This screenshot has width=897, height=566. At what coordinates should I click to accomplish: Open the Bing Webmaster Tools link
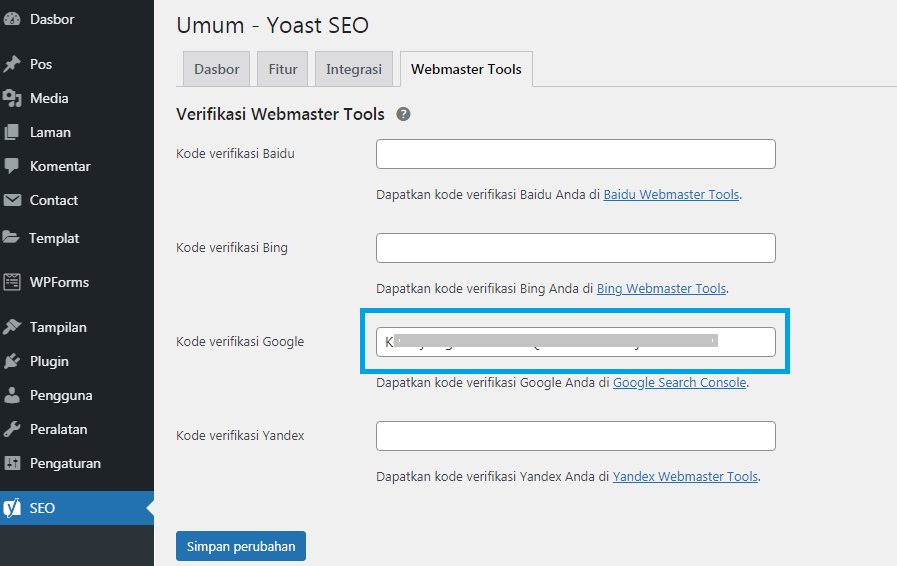pos(661,288)
